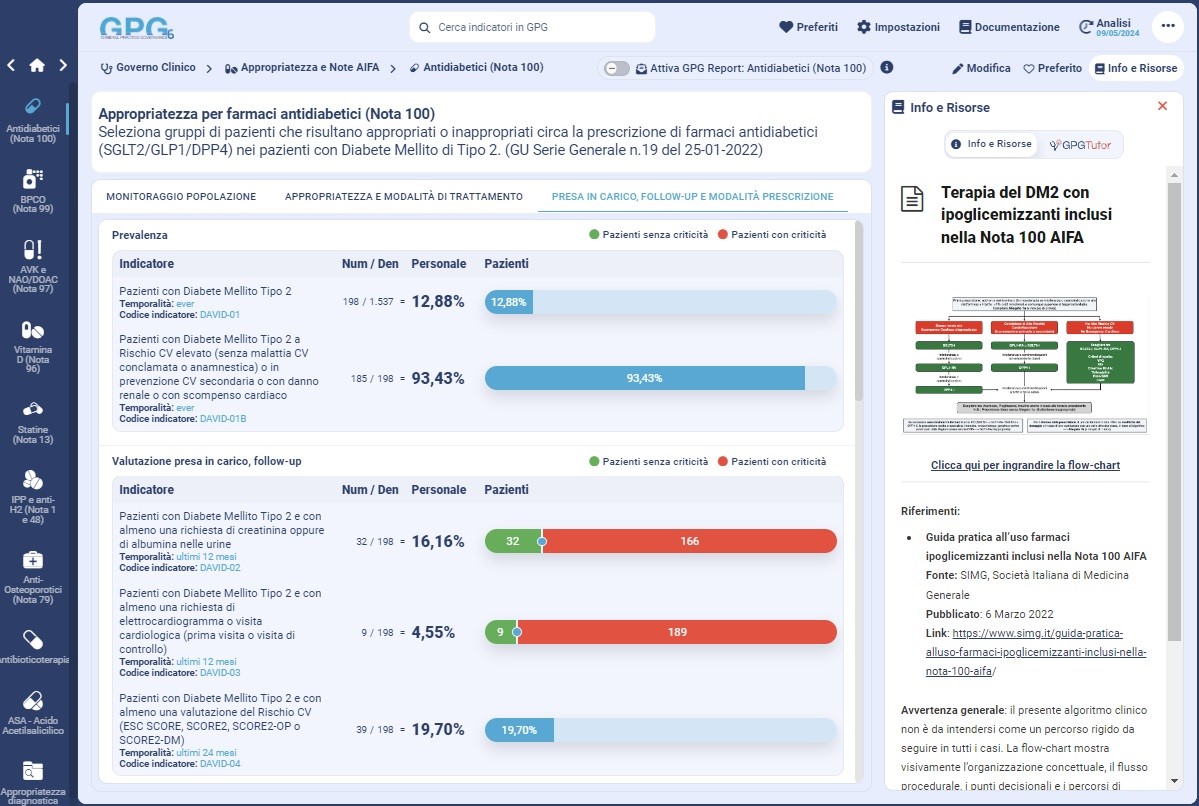This screenshot has width=1199, height=806.
Task: Expand next sidebar modules with right chevron
Action: click(x=63, y=66)
